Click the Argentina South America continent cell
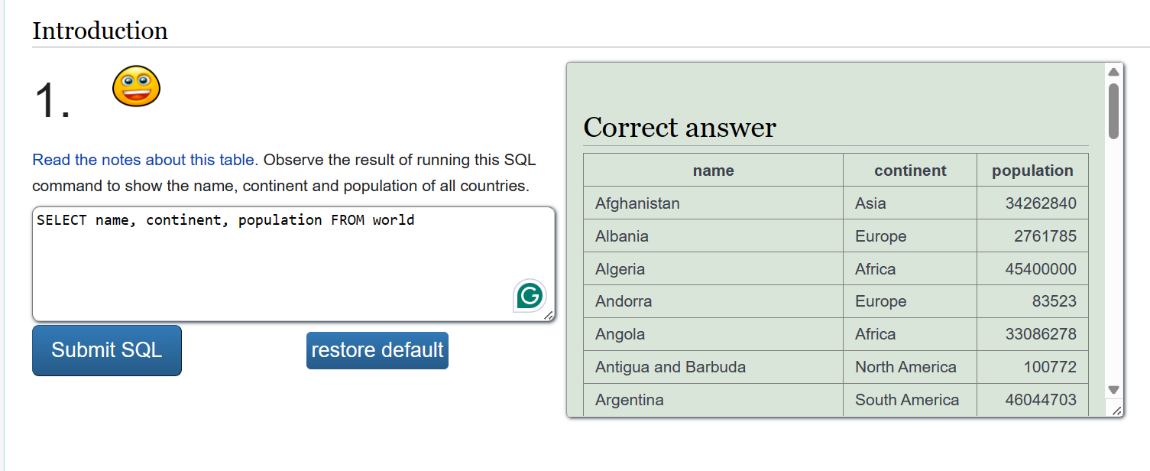 [910, 400]
